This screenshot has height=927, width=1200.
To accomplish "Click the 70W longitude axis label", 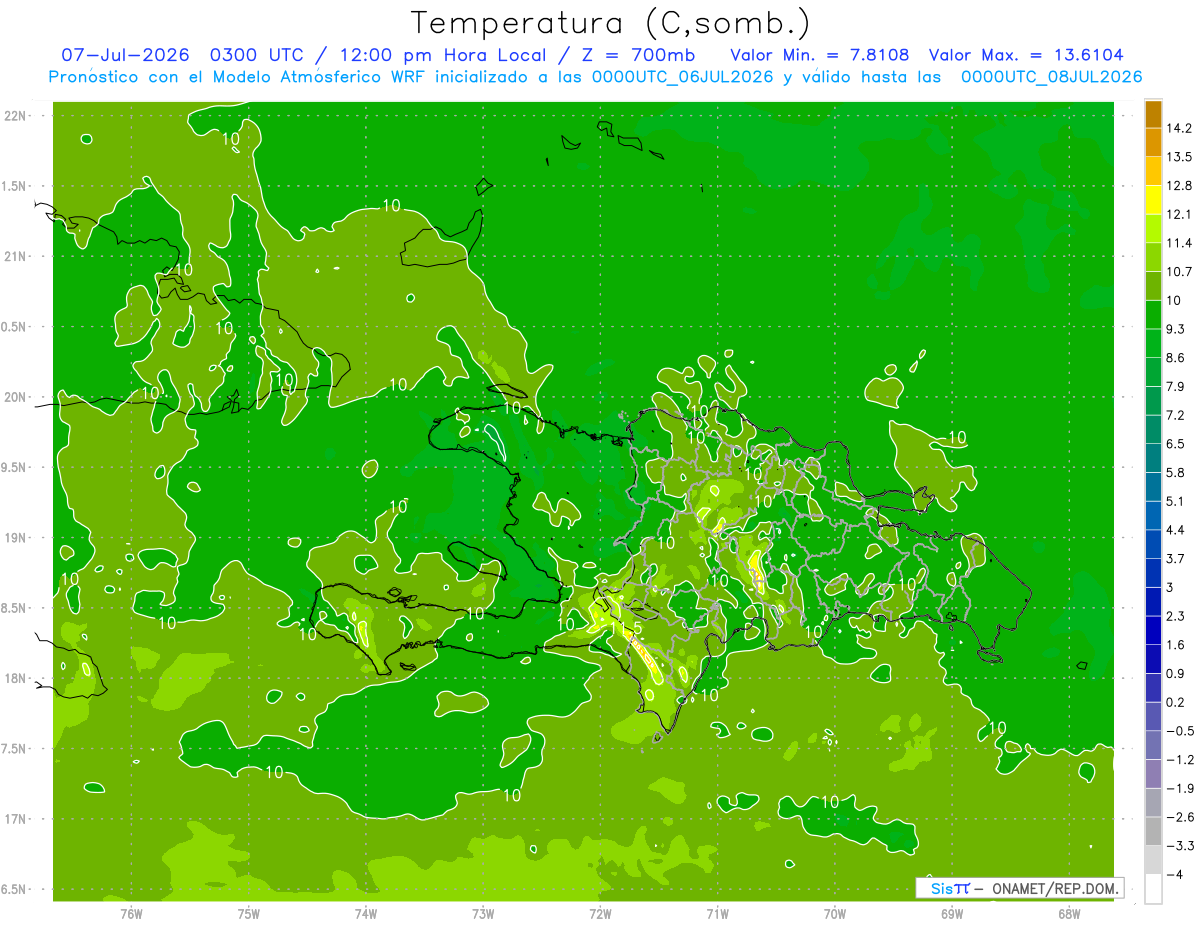I will pyautogui.click(x=835, y=914).
